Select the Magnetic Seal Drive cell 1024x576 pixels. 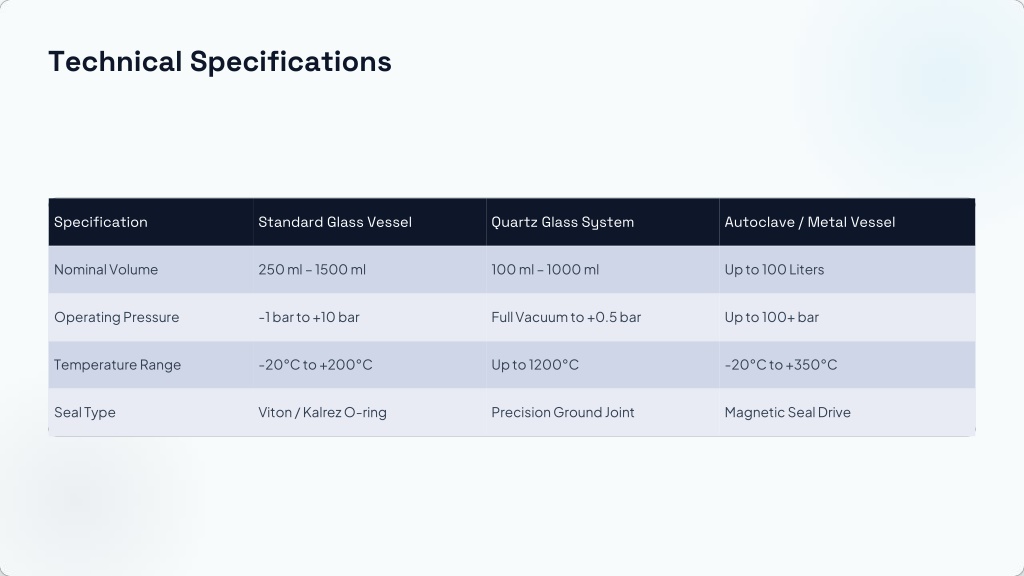coord(847,413)
